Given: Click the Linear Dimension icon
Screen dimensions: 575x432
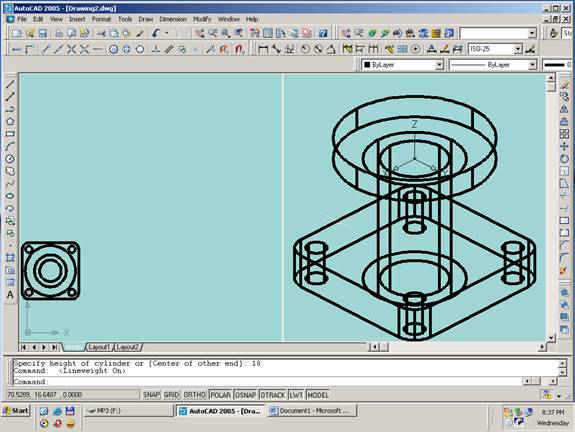Looking at the screenshot, I should click(x=263, y=49).
